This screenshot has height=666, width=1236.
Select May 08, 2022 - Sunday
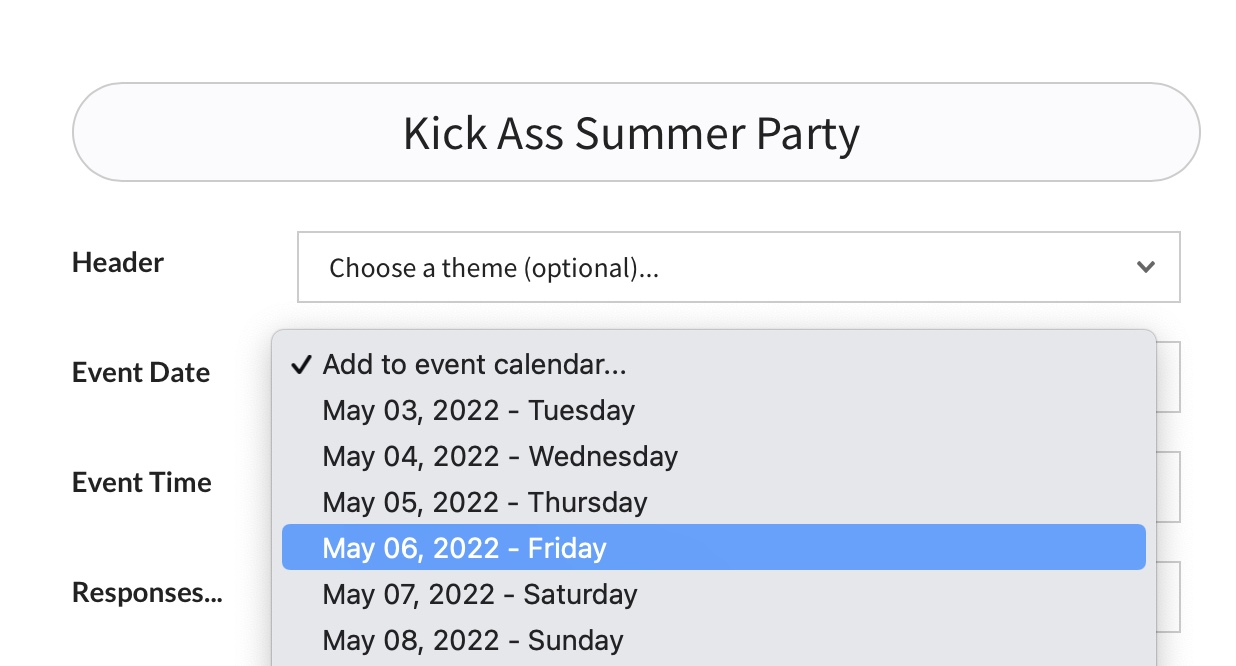click(x=473, y=640)
